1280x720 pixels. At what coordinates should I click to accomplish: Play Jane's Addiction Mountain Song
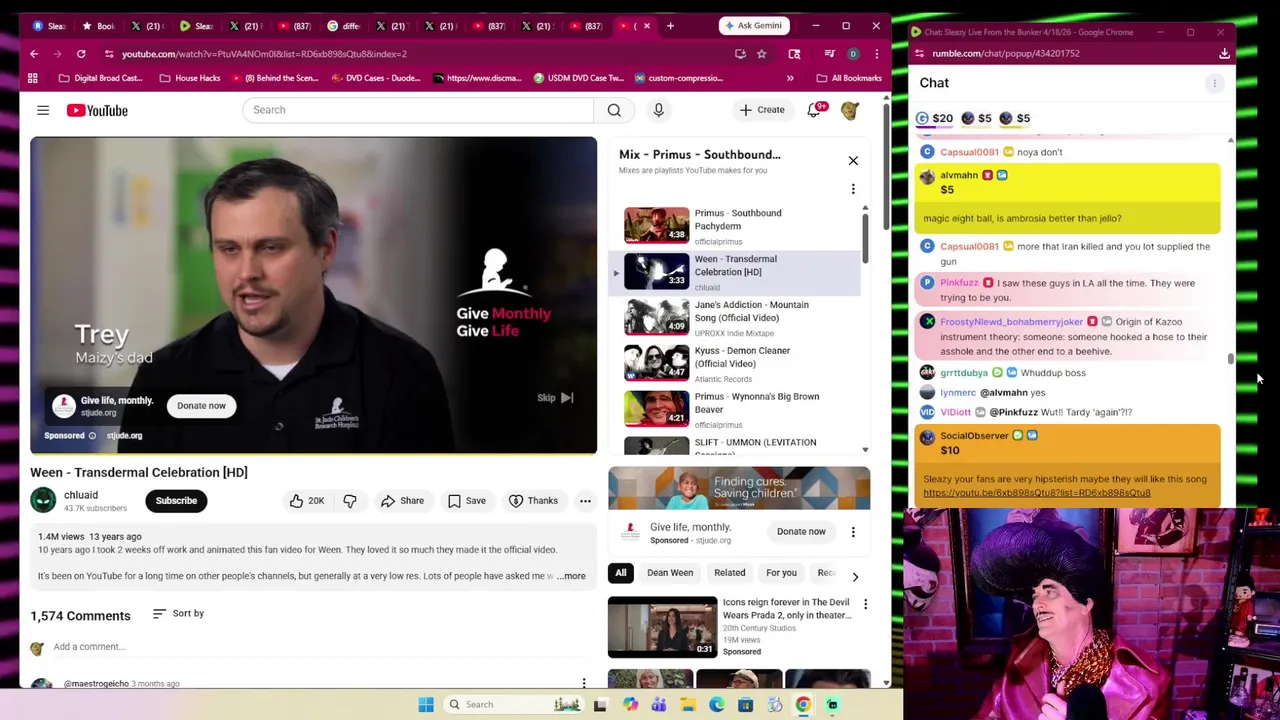735,319
